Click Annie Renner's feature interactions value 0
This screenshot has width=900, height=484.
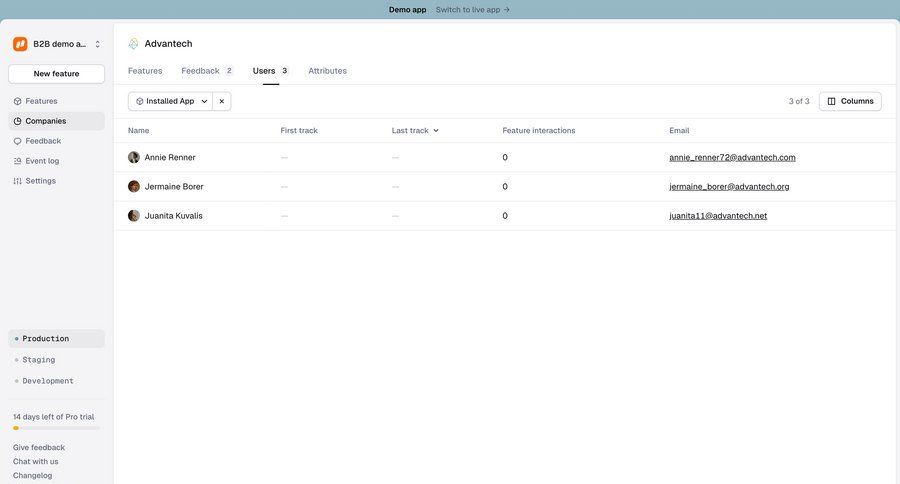pos(505,157)
